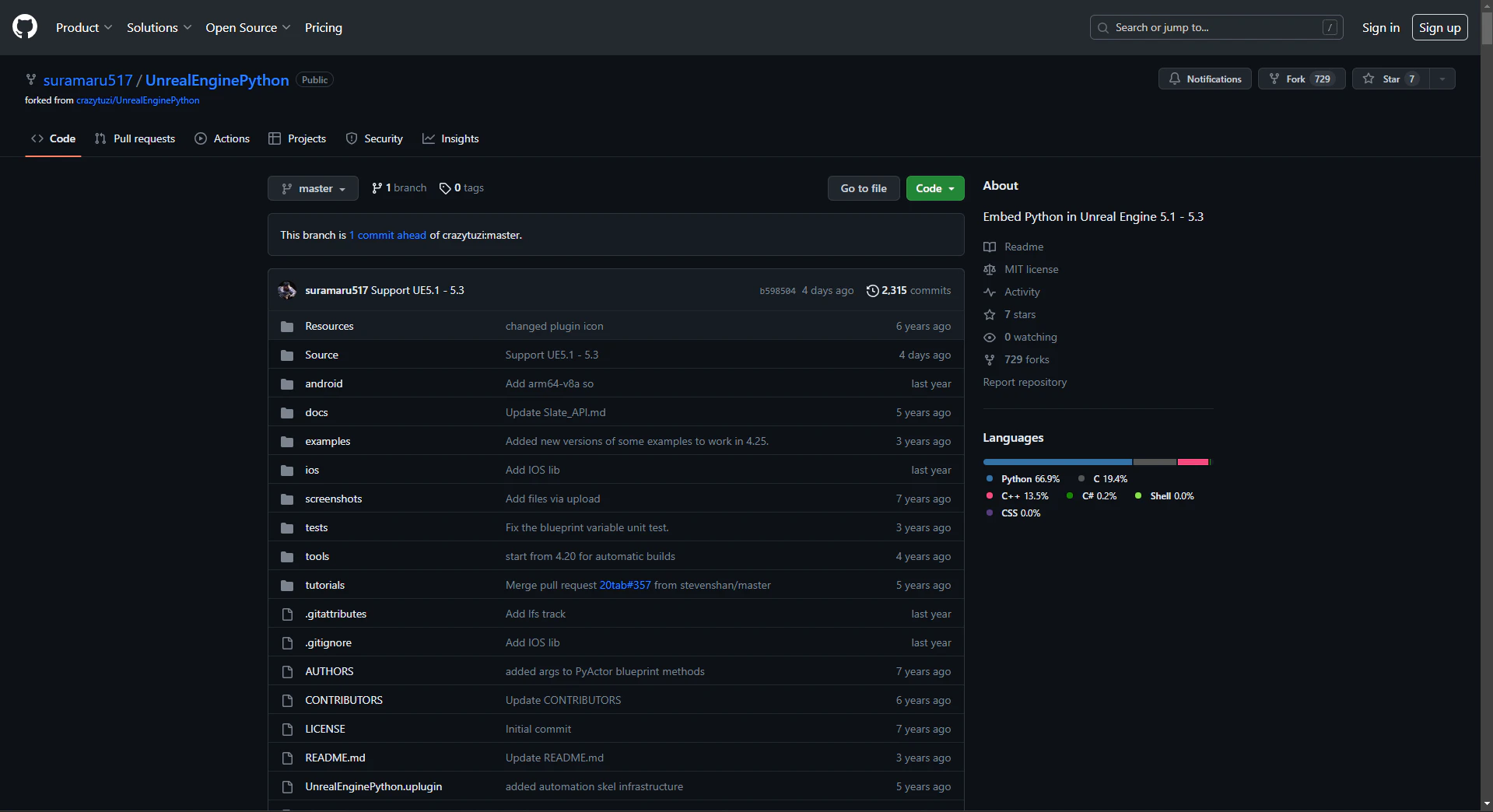Click the commit history clock icon
Image resolution: width=1493 pixels, height=812 pixels.
point(872,290)
